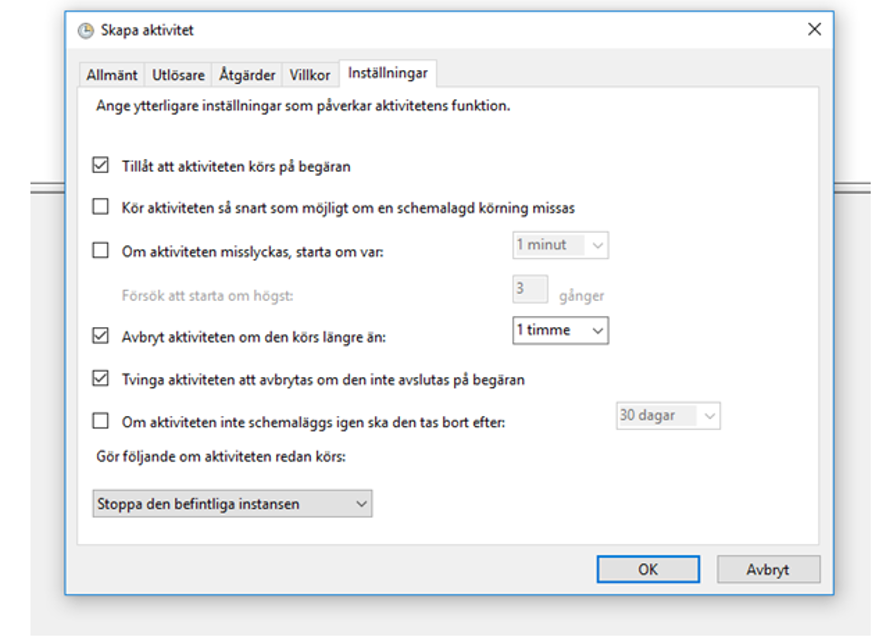Click the clock icon in the title bar
This screenshot has width=880, height=643.
coord(85,30)
